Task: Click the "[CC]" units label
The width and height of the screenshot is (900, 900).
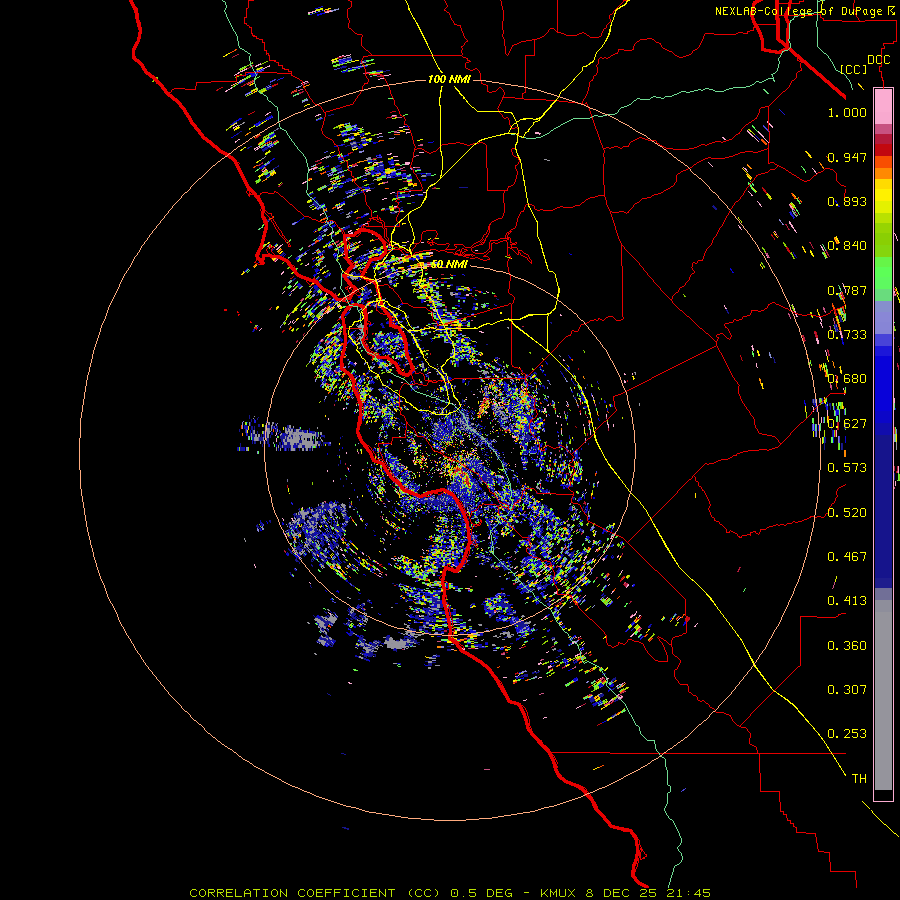Action: 854,69
